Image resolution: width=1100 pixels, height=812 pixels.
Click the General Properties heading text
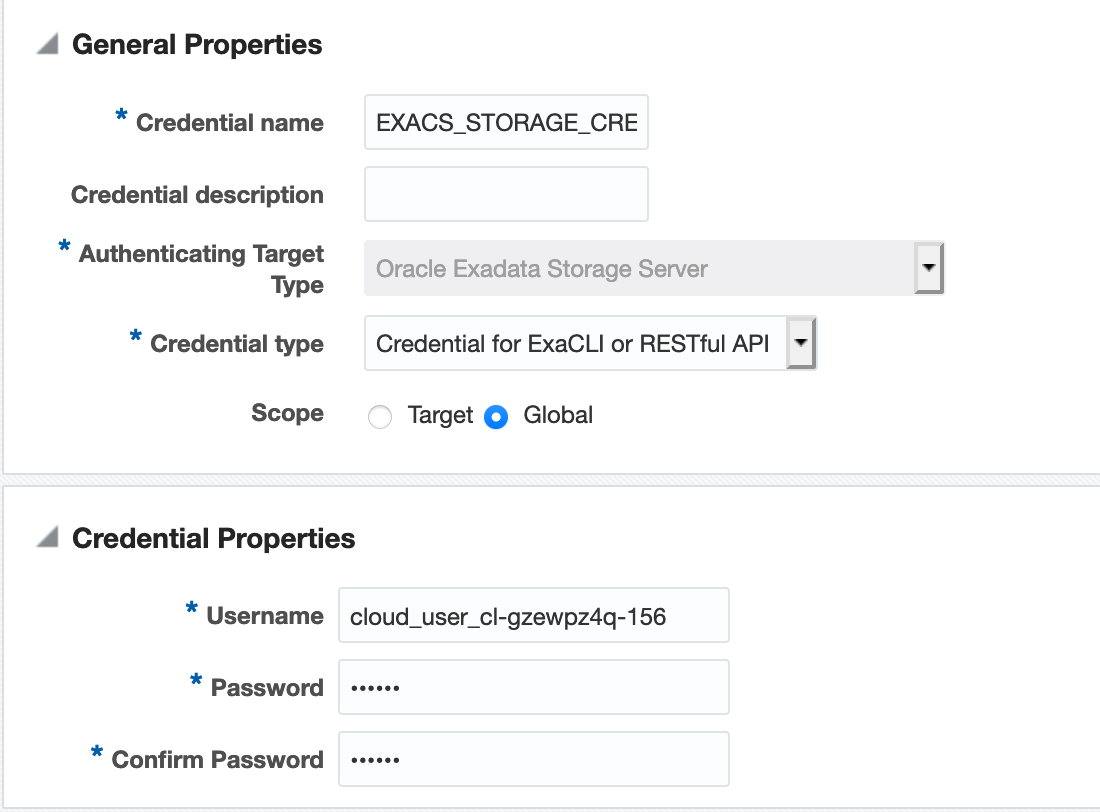click(197, 45)
